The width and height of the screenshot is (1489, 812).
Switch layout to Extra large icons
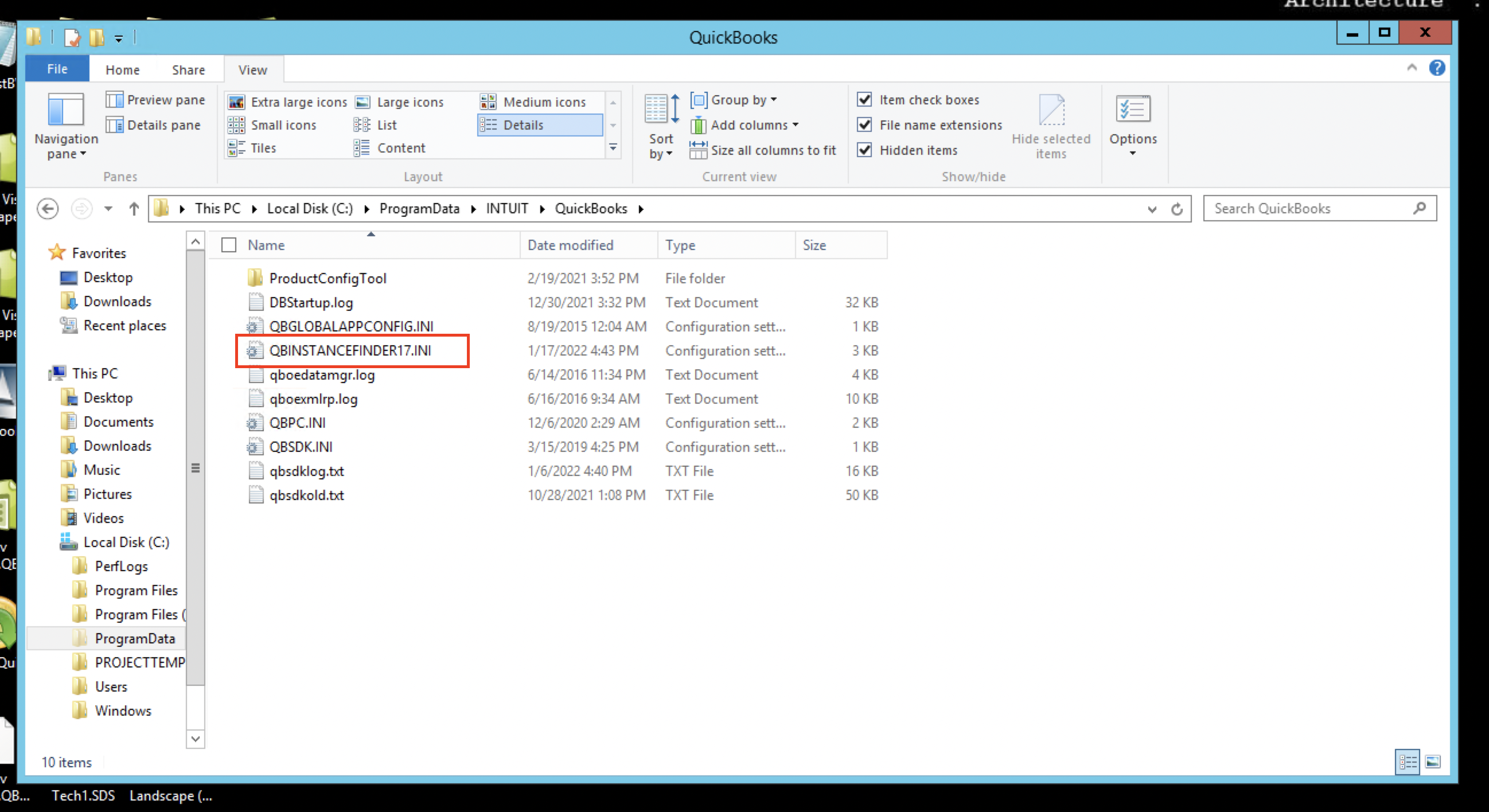click(x=287, y=102)
